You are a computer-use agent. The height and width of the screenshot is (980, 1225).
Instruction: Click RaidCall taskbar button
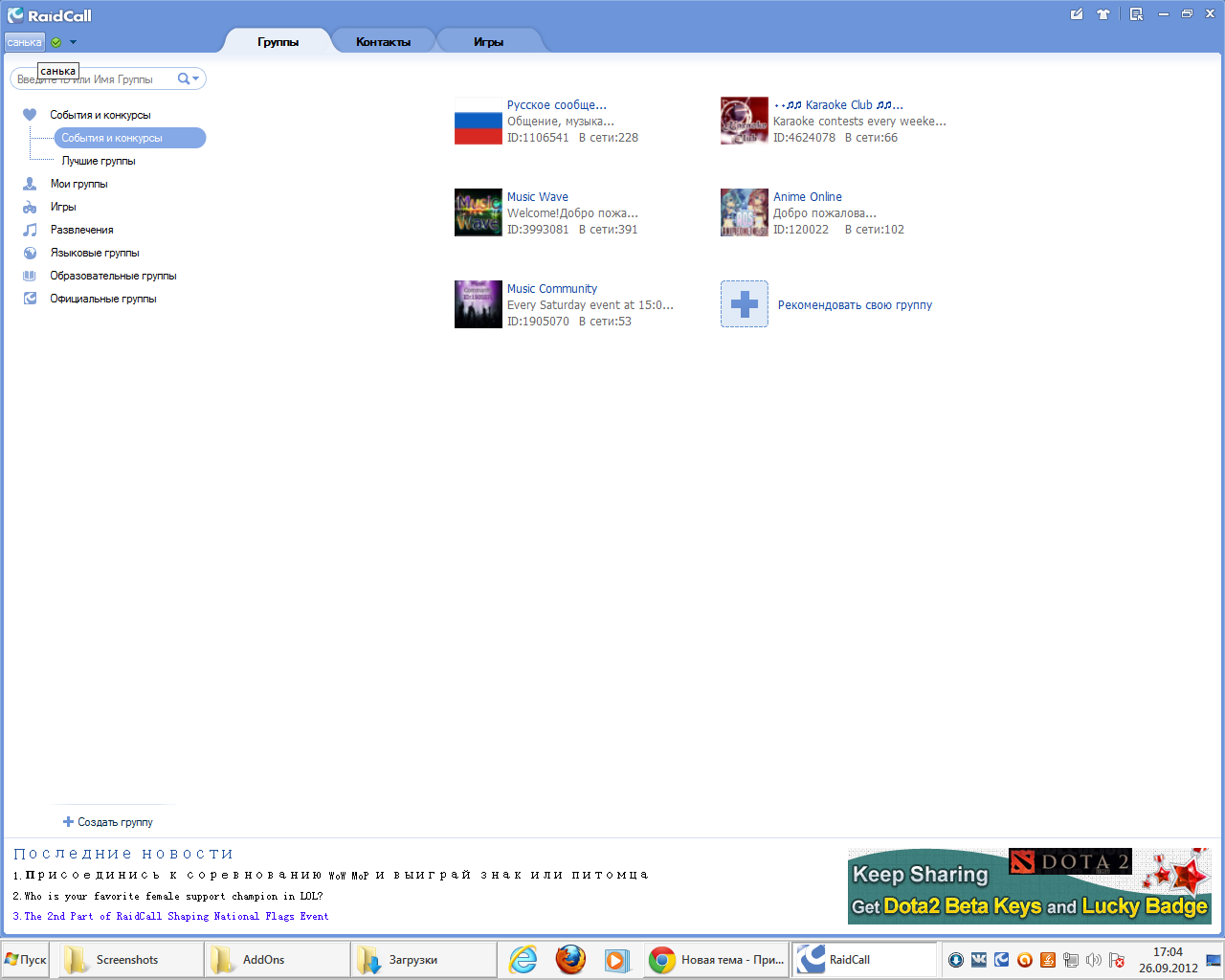(865, 960)
